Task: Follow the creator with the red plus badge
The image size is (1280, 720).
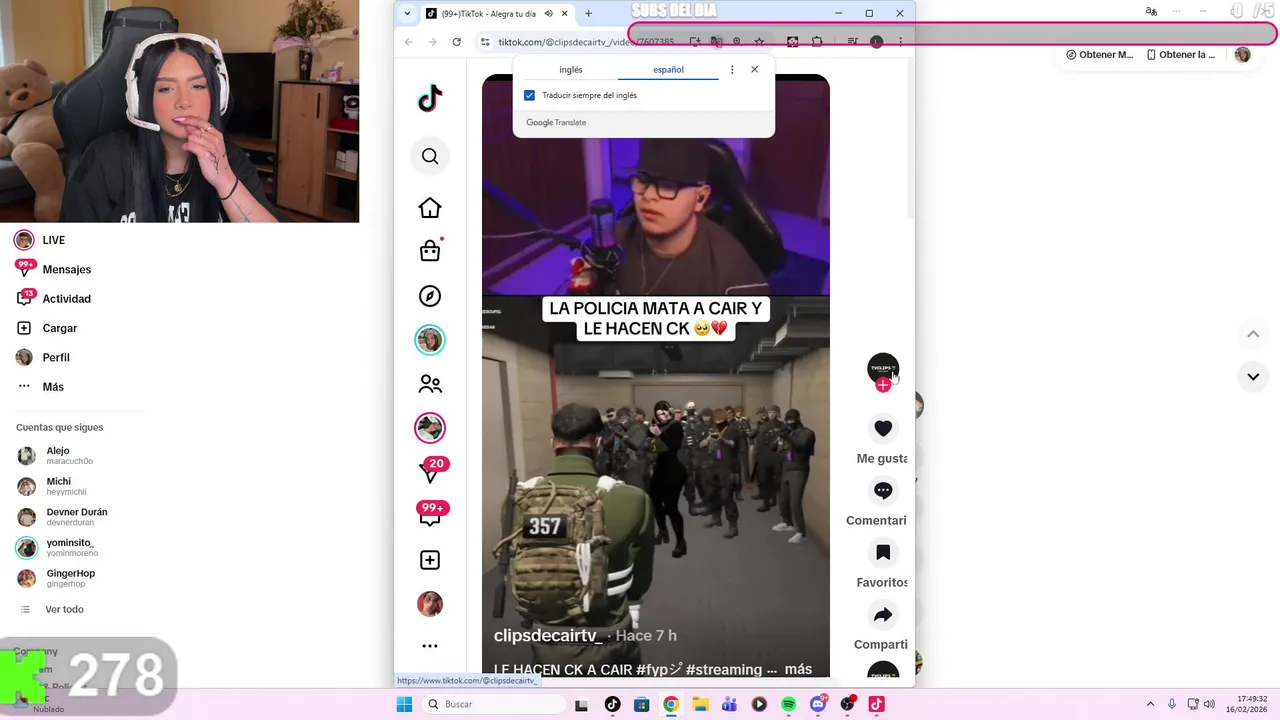Action: 883,385
